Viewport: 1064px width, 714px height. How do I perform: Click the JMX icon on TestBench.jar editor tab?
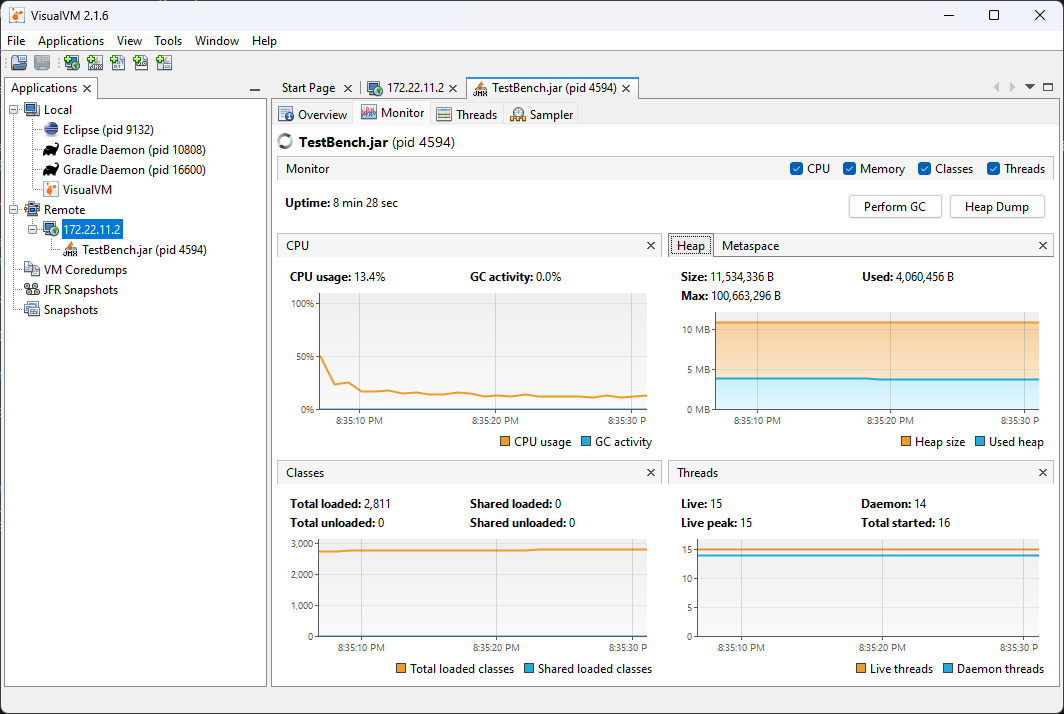coord(480,88)
